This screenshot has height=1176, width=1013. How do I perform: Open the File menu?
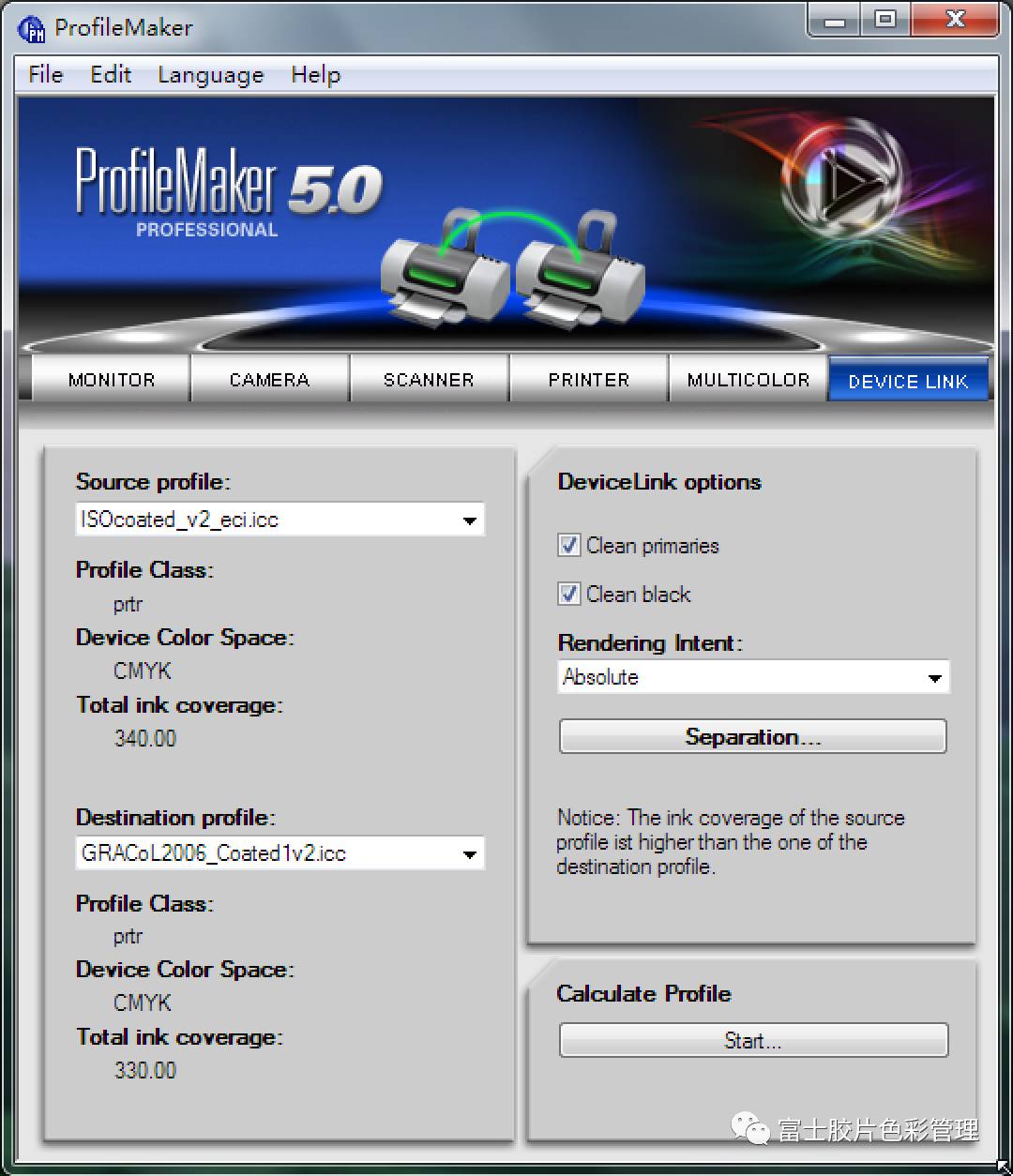point(45,75)
